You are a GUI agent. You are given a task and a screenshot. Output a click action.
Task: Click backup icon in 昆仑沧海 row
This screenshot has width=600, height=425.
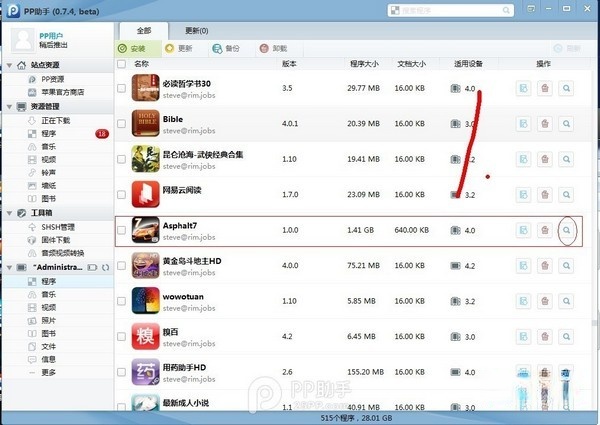click(523, 159)
